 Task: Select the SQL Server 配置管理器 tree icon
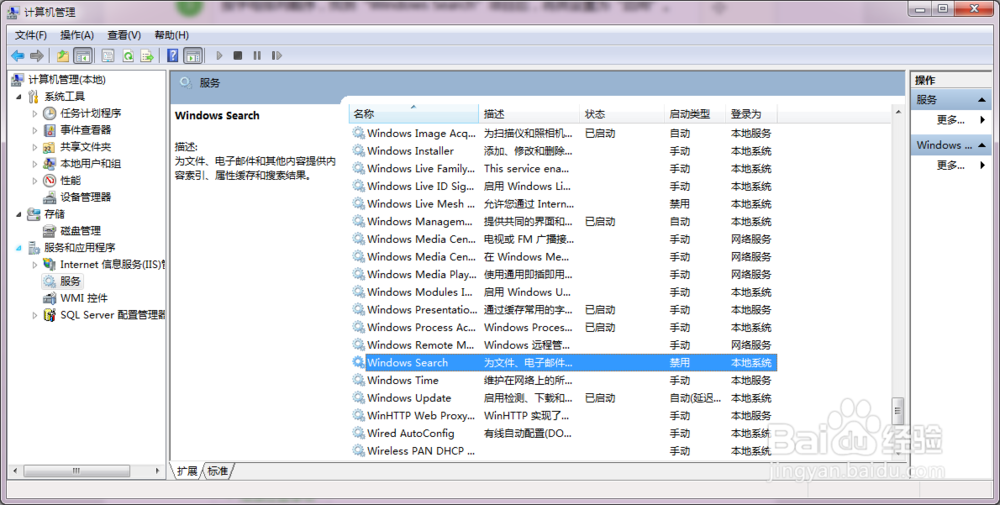[50, 315]
